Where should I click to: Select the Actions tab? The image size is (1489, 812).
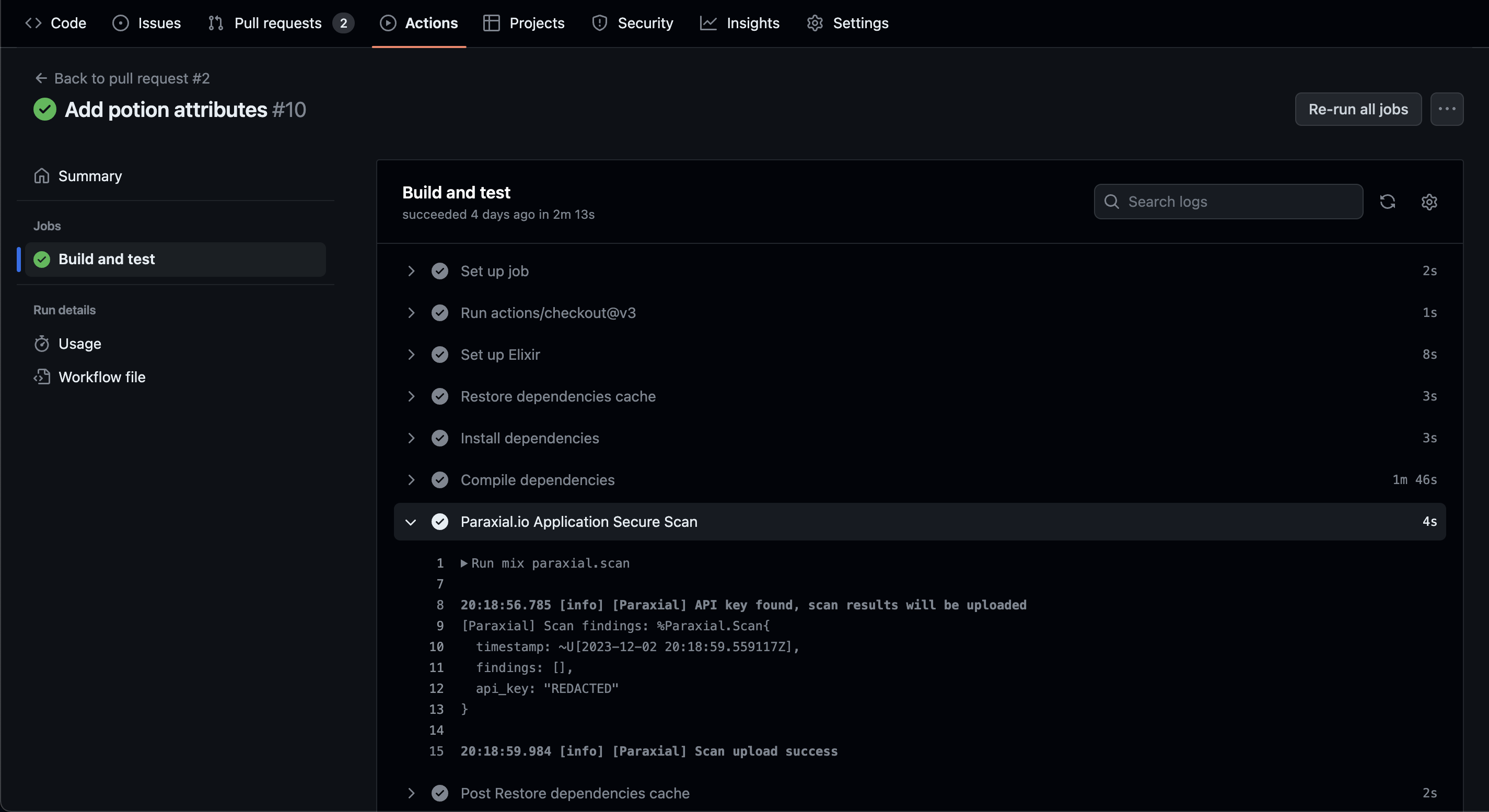(x=419, y=23)
